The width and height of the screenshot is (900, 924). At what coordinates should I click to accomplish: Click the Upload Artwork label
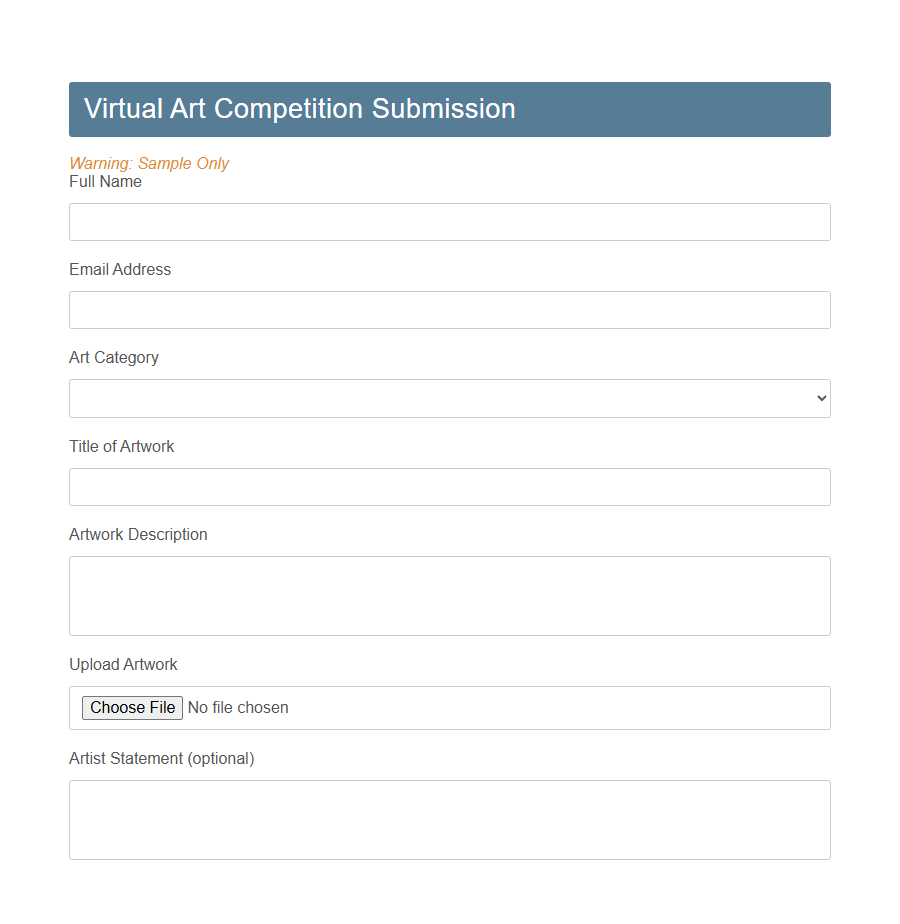pyautogui.click(x=123, y=664)
